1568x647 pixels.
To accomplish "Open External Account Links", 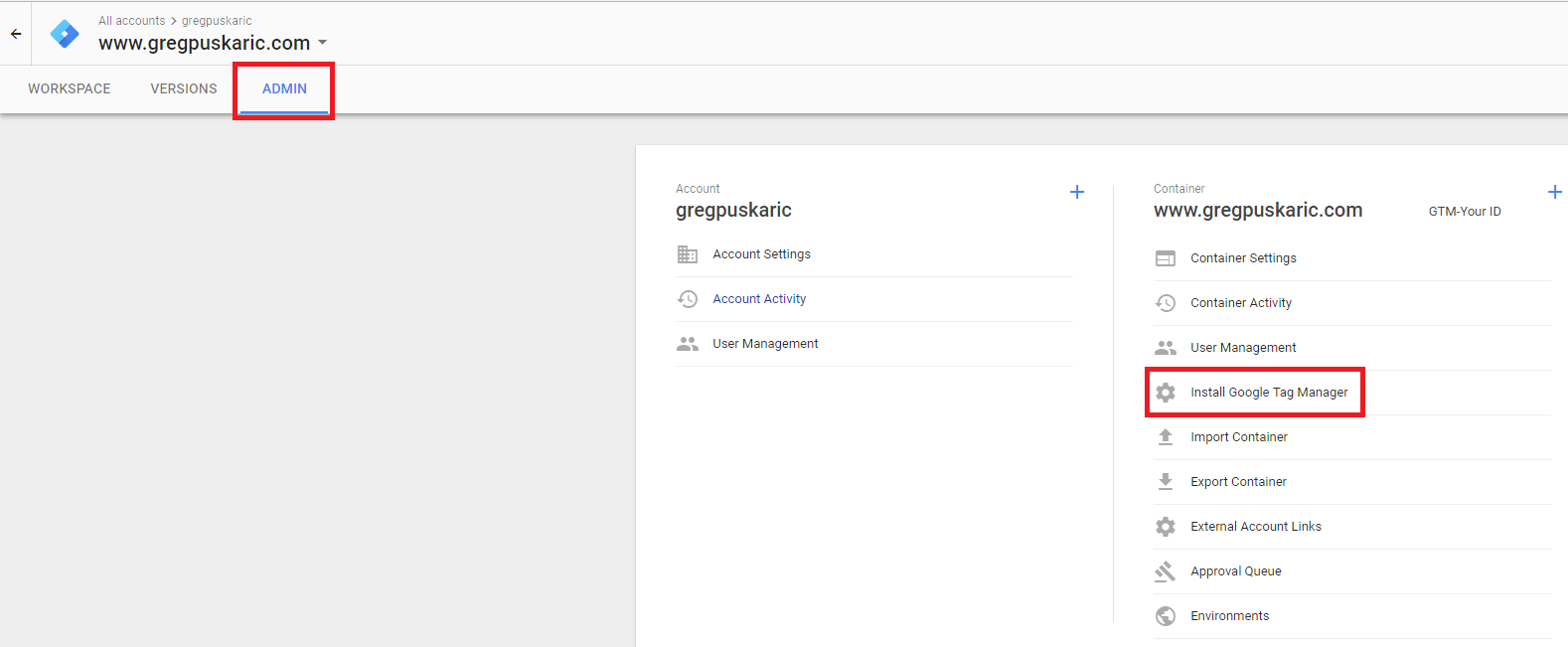I will pos(1256,527).
